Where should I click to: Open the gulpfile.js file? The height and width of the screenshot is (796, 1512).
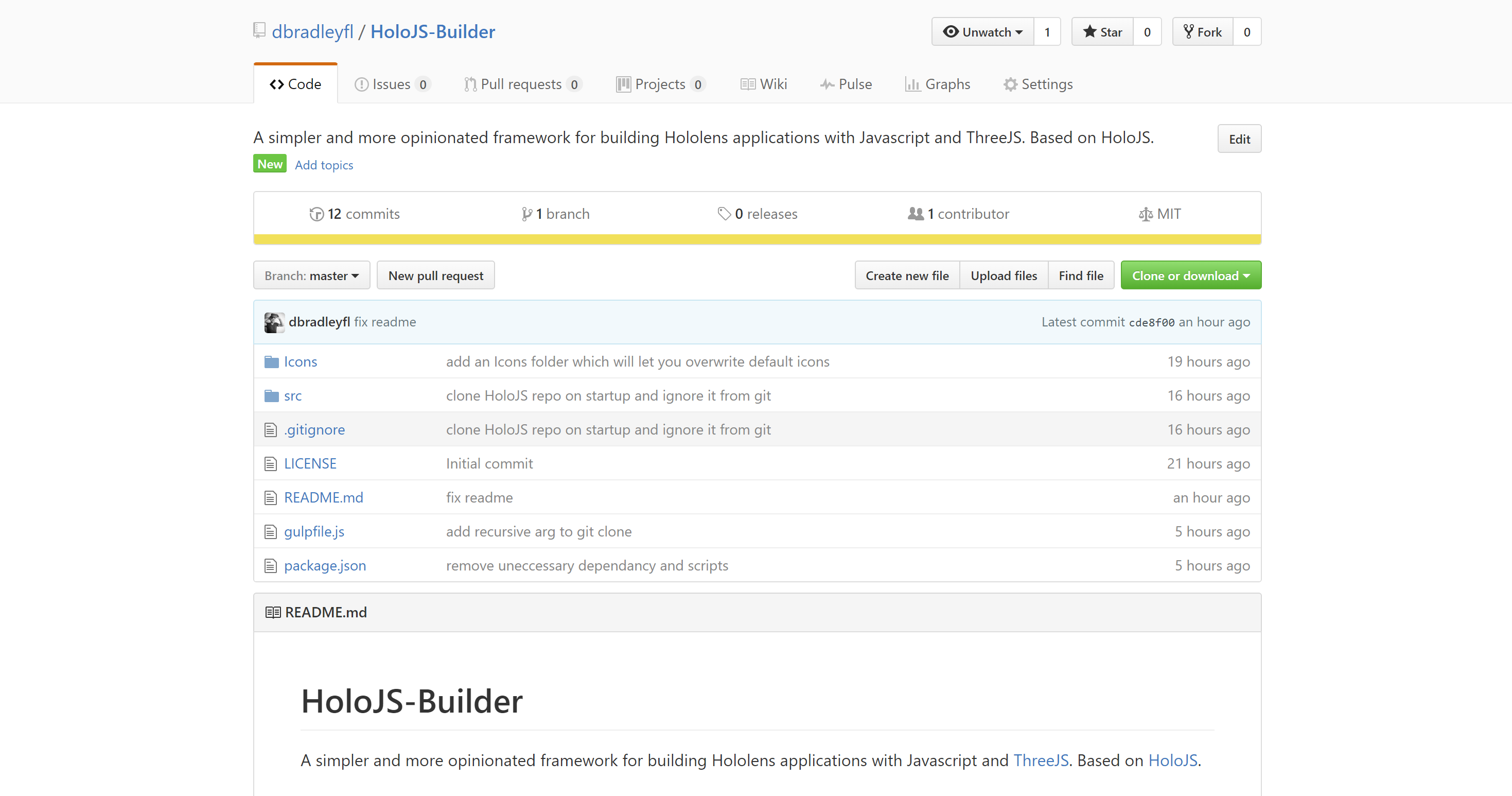314,531
